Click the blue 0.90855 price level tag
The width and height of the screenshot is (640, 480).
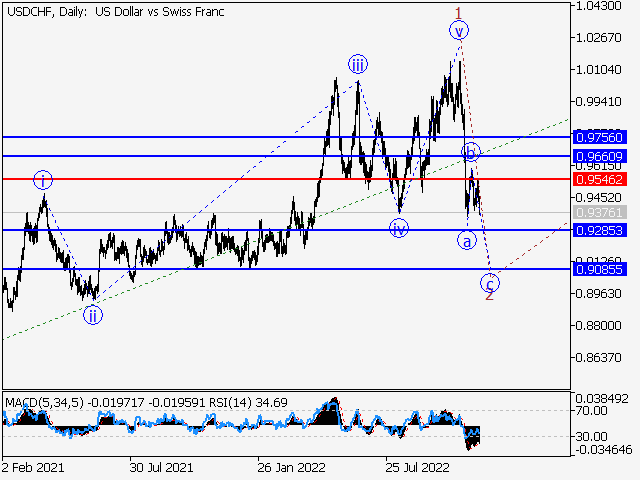(600, 269)
